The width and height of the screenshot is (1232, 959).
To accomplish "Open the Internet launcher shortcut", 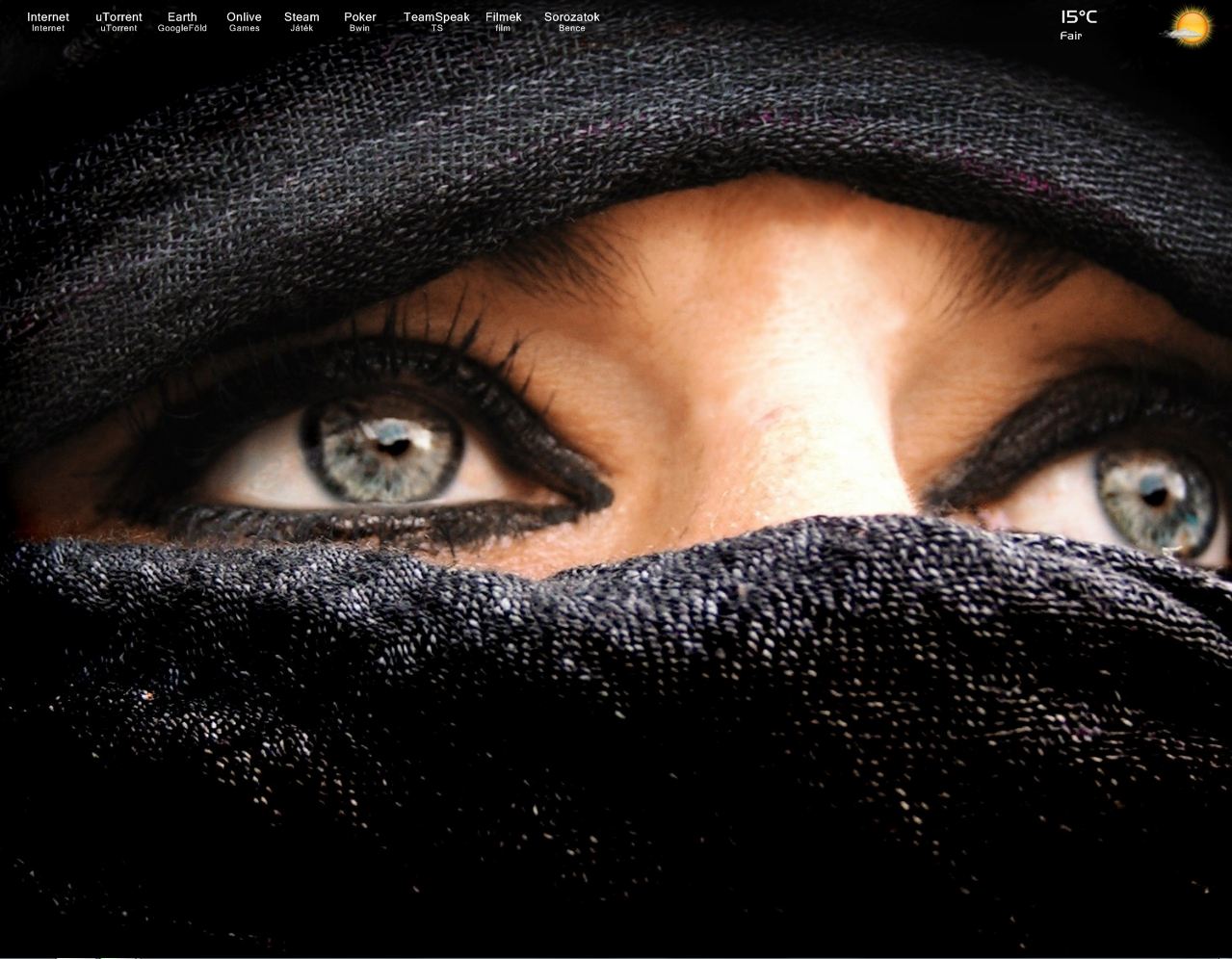I will [x=48, y=21].
